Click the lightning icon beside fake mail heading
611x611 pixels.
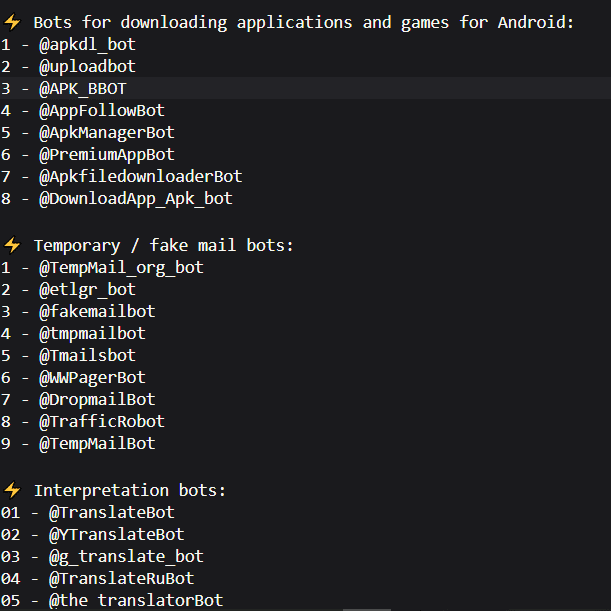[12, 245]
